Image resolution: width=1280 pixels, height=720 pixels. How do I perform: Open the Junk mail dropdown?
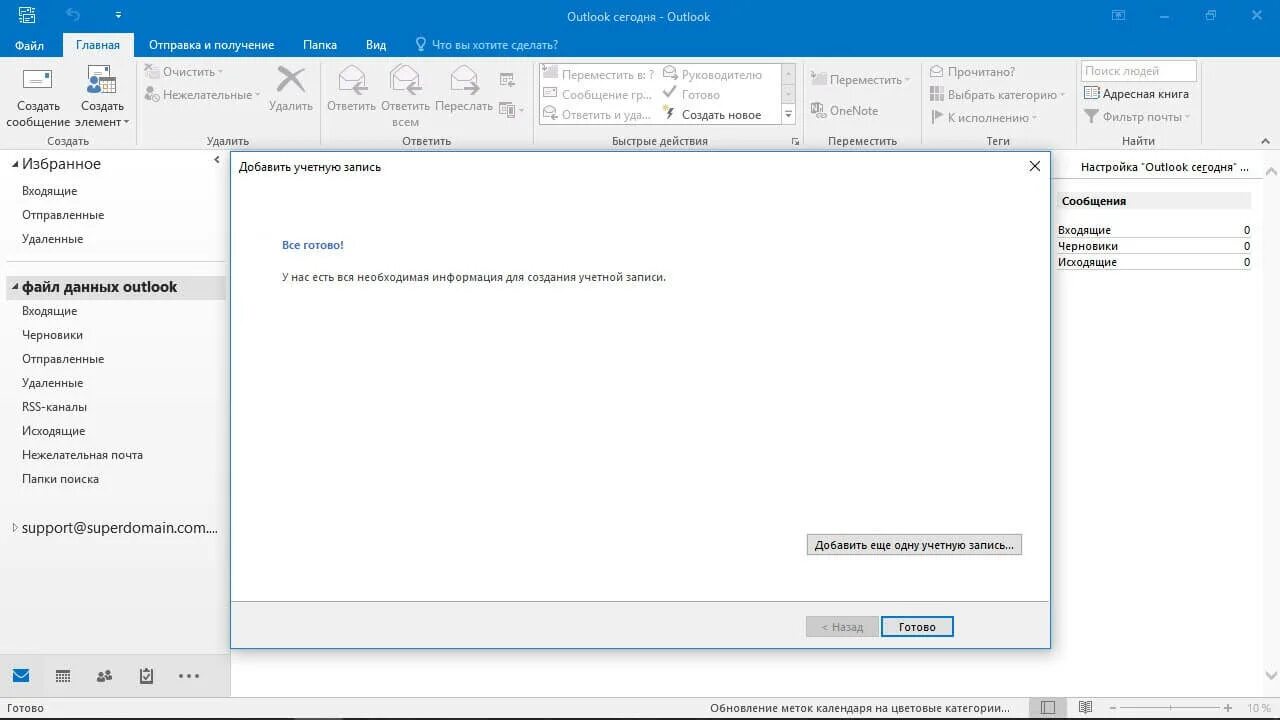click(x=202, y=95)
